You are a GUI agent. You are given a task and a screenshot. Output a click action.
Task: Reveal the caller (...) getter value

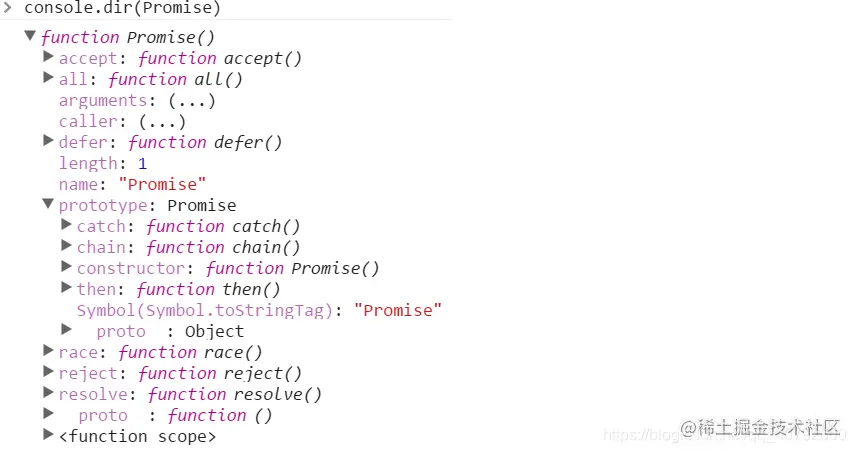point(162,121)
